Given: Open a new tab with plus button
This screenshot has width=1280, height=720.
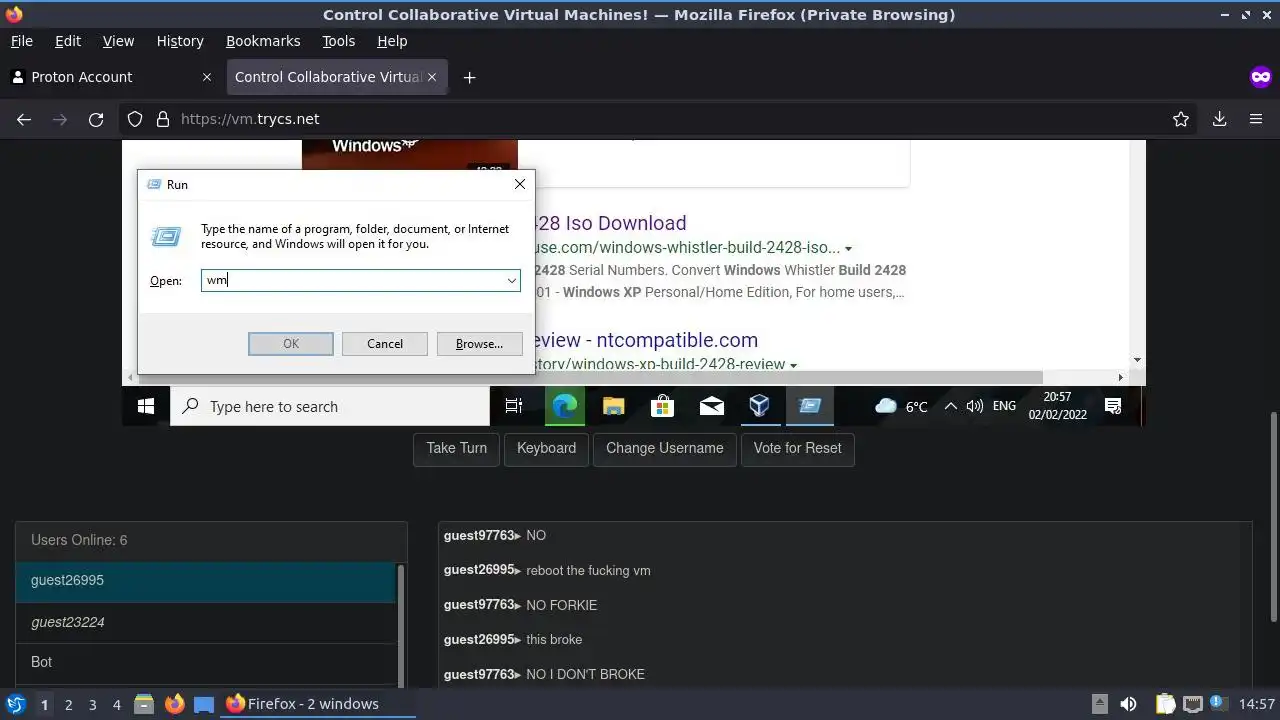Looking at the screenshot, I should click(x=469, y=77).
